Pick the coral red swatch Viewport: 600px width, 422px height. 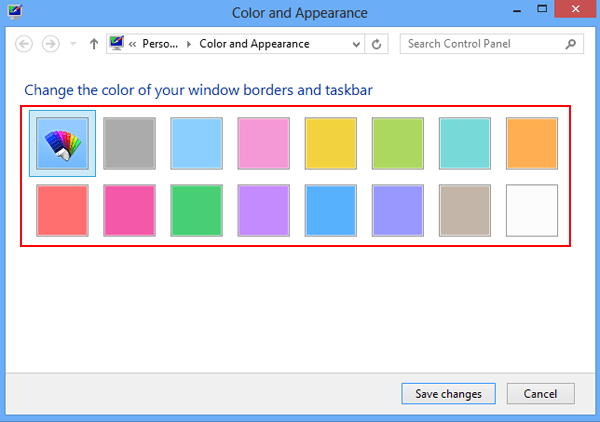pyautogui.click(x=62, y=210)
